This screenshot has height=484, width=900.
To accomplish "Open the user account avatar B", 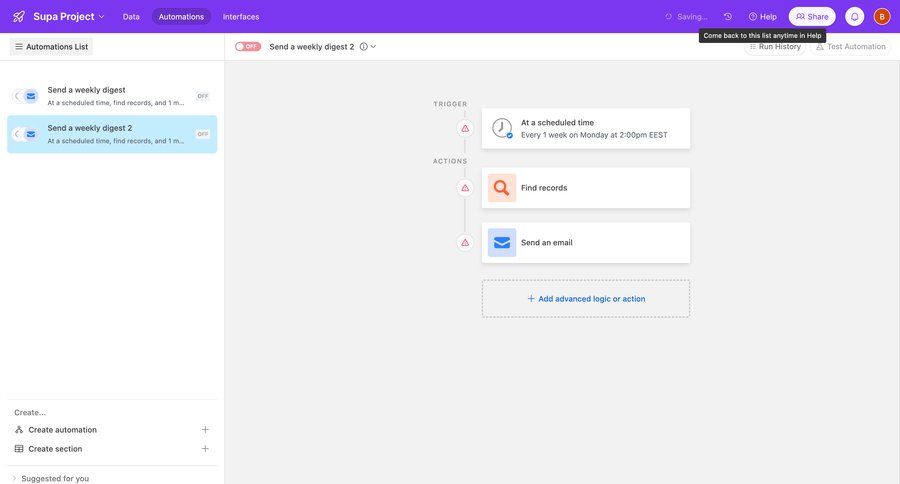I will click(x=882, y=17).
